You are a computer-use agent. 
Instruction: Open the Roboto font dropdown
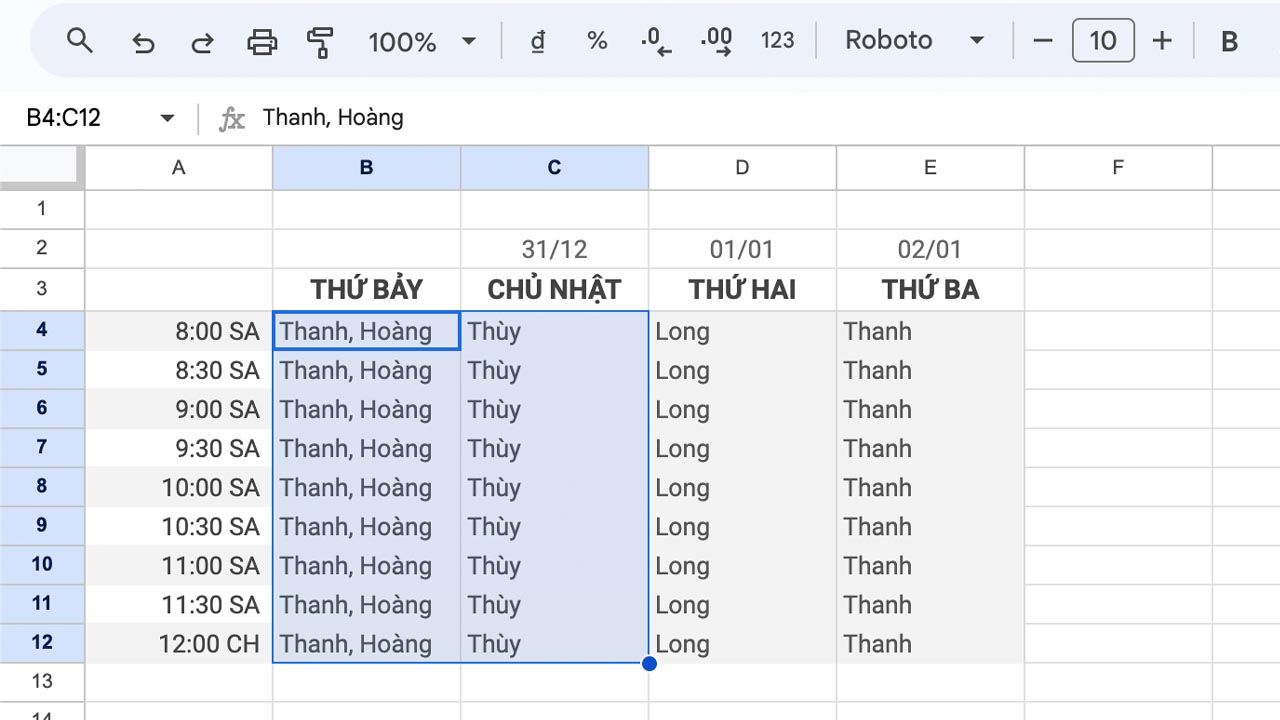click(x=913, y=41)
